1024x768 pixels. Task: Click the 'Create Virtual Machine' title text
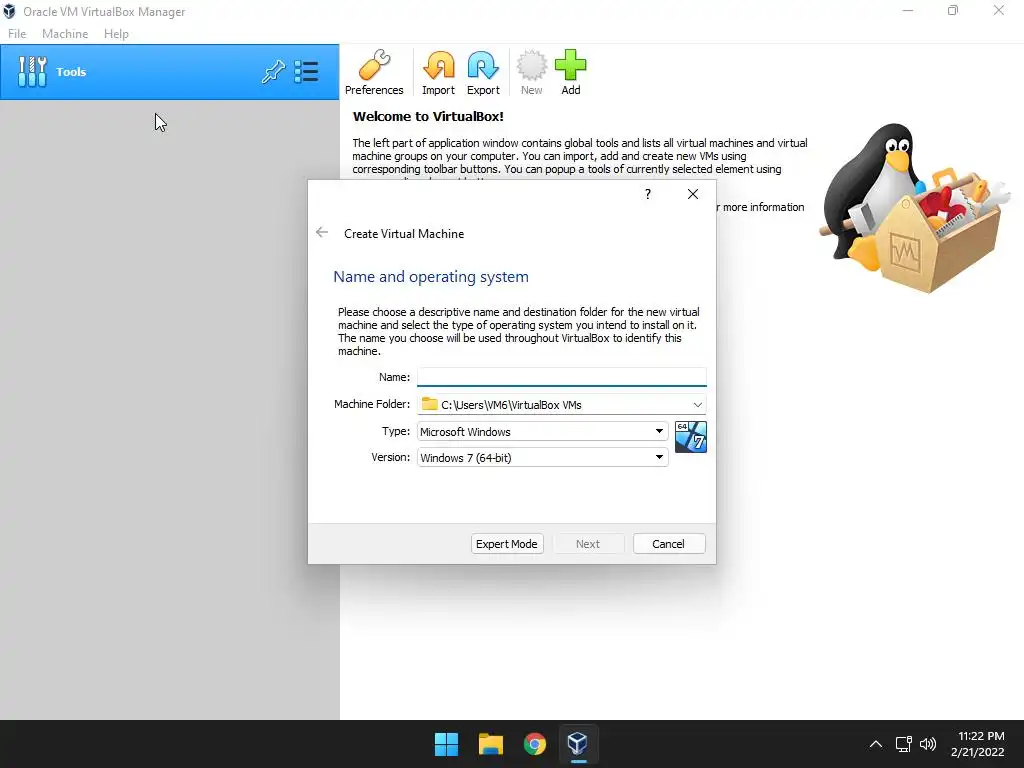[x=404, y=234]
